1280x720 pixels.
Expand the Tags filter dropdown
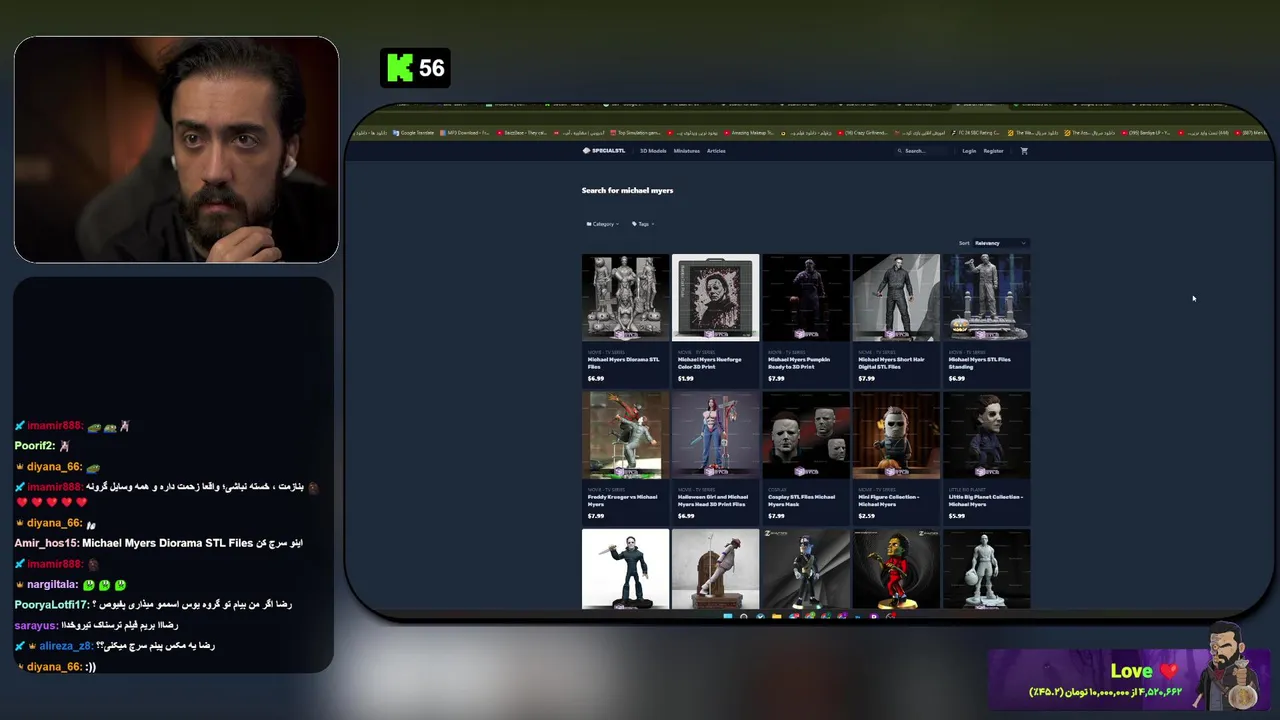click(x=643, y=224)
